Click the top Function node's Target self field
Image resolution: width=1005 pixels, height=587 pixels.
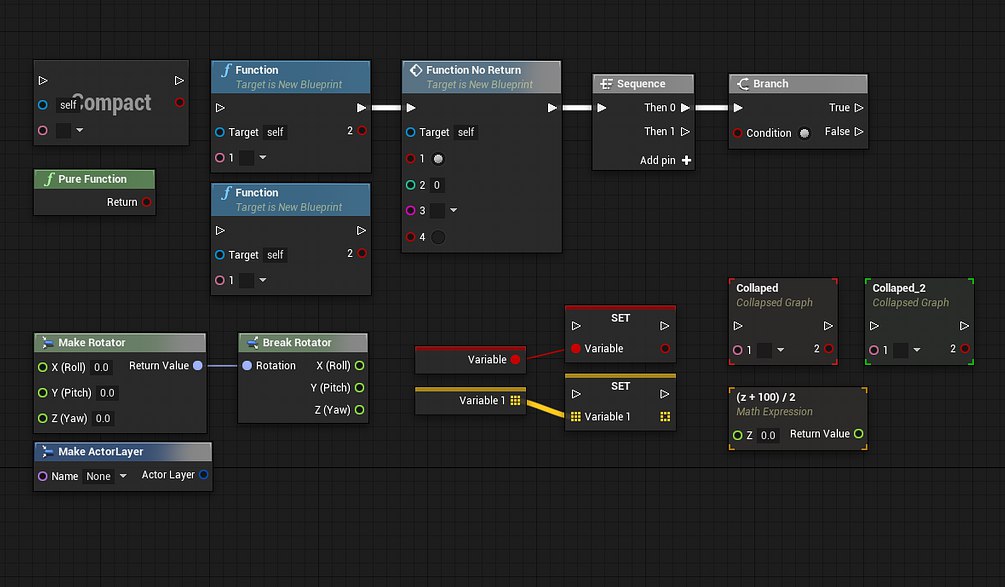point(275,133)
